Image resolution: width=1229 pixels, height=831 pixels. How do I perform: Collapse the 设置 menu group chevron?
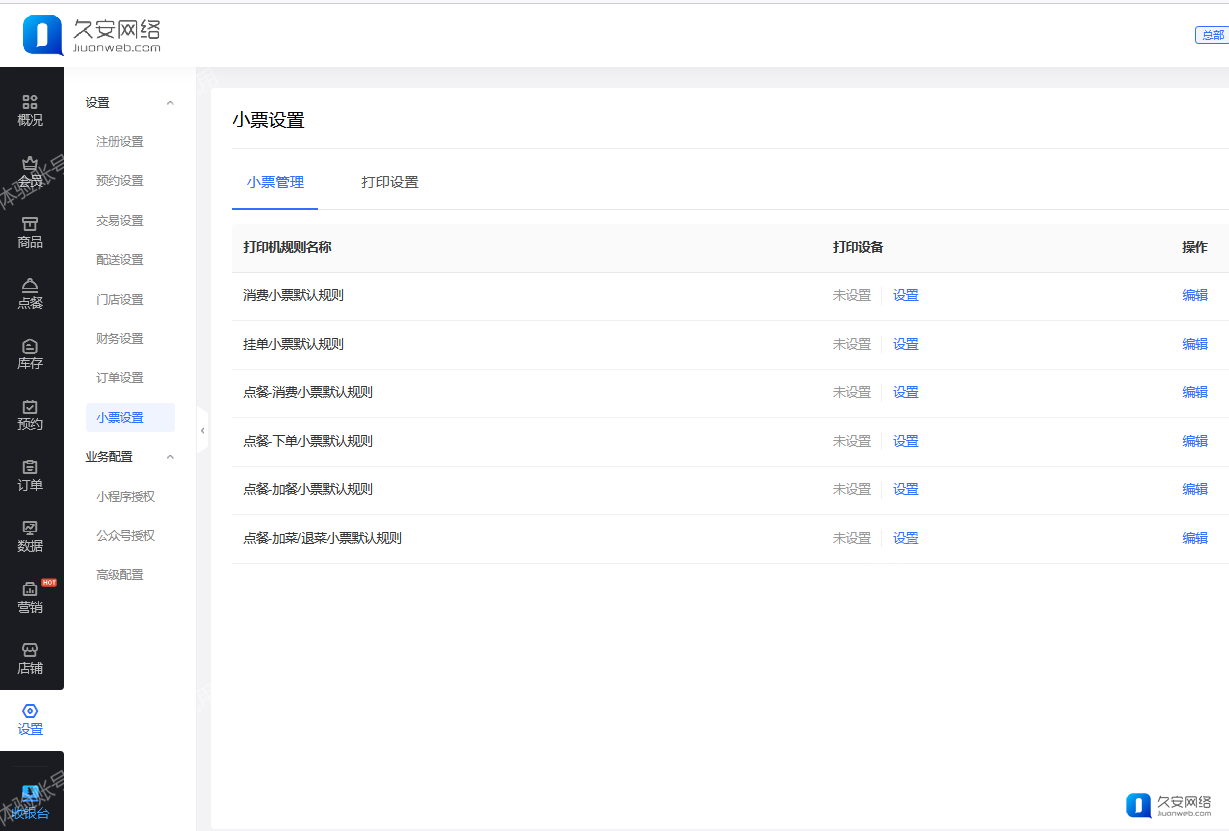click(170, 103)
